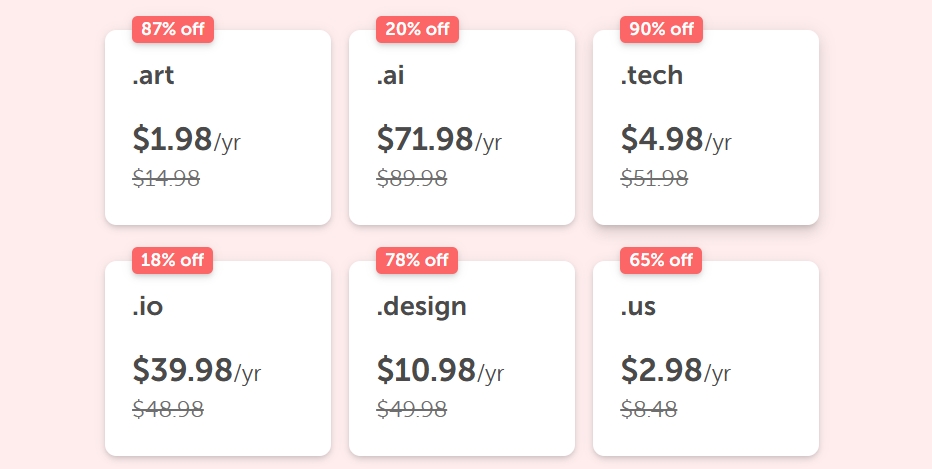932x469 pixels.
Task: Click the $1.98/yr price
Action: (x=186, y=139)
